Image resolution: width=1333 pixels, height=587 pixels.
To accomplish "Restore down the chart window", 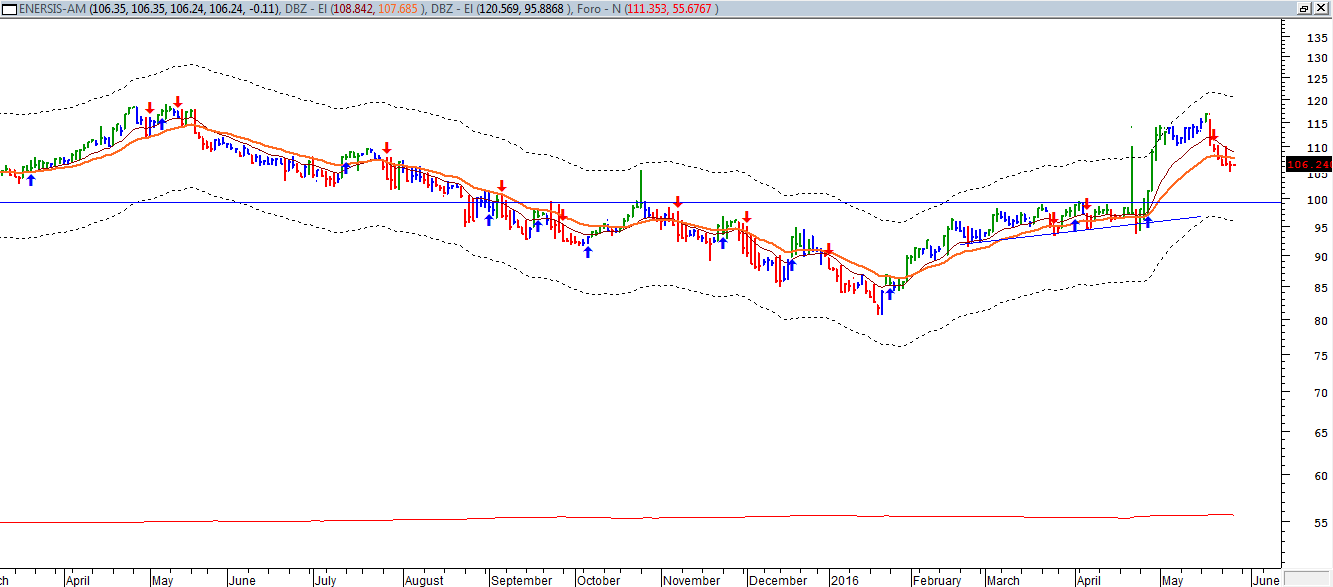I will click(x=1305, y=8).
